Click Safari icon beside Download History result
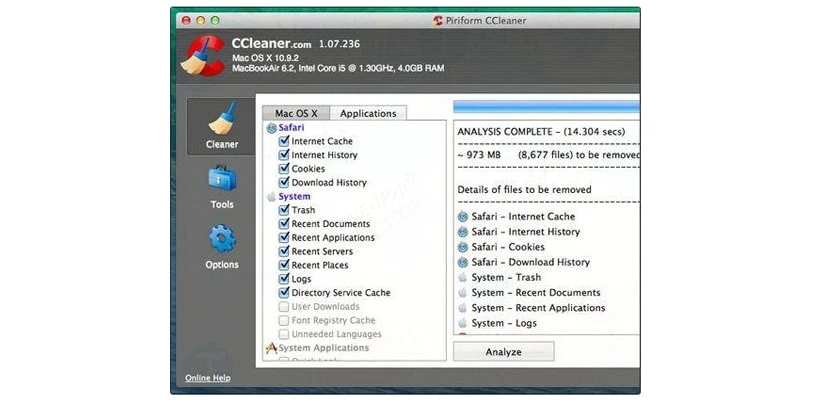This screenshot has height=400, width=840. [463, 262]
